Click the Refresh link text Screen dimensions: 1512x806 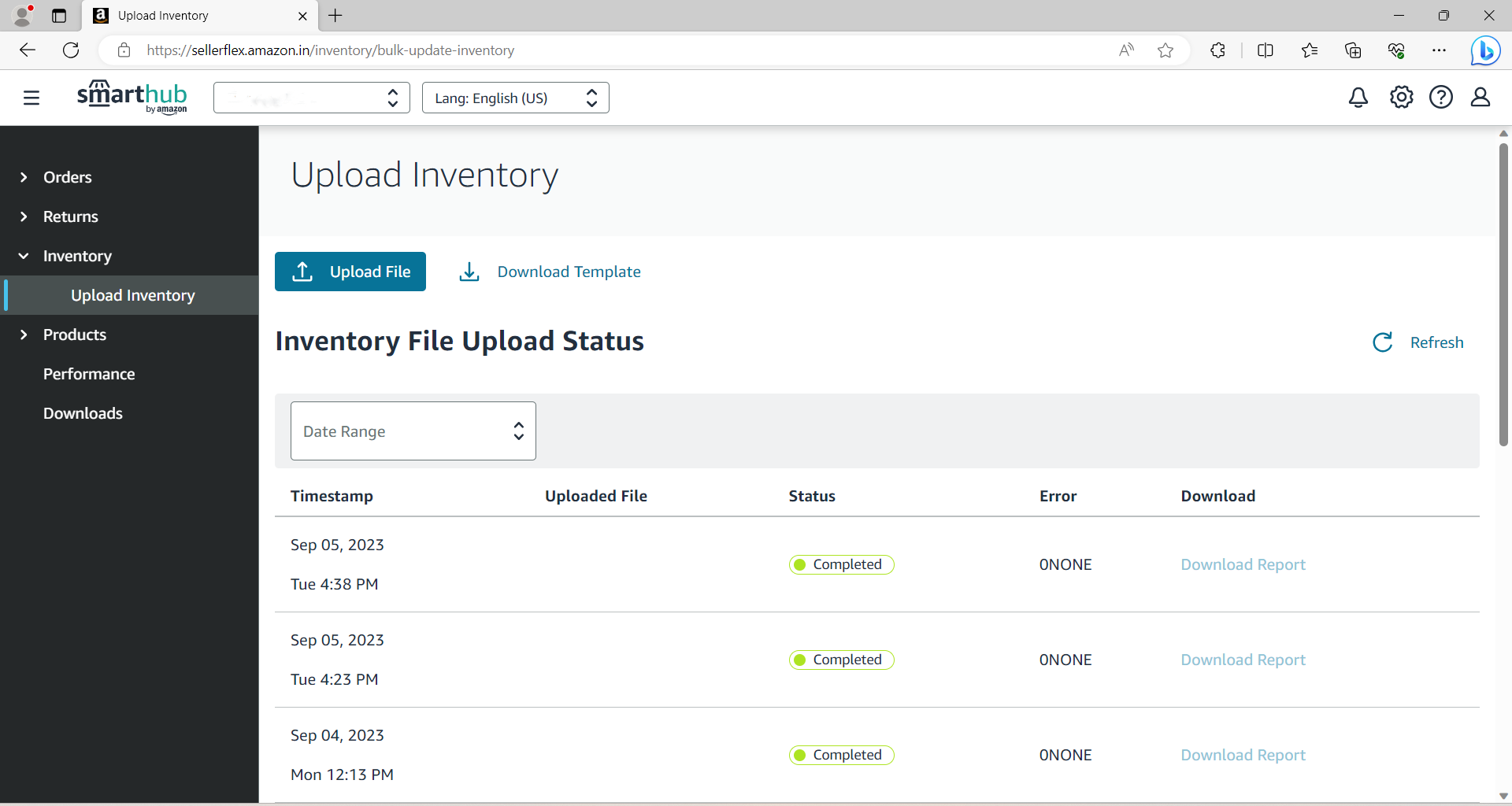[1436, 342]
